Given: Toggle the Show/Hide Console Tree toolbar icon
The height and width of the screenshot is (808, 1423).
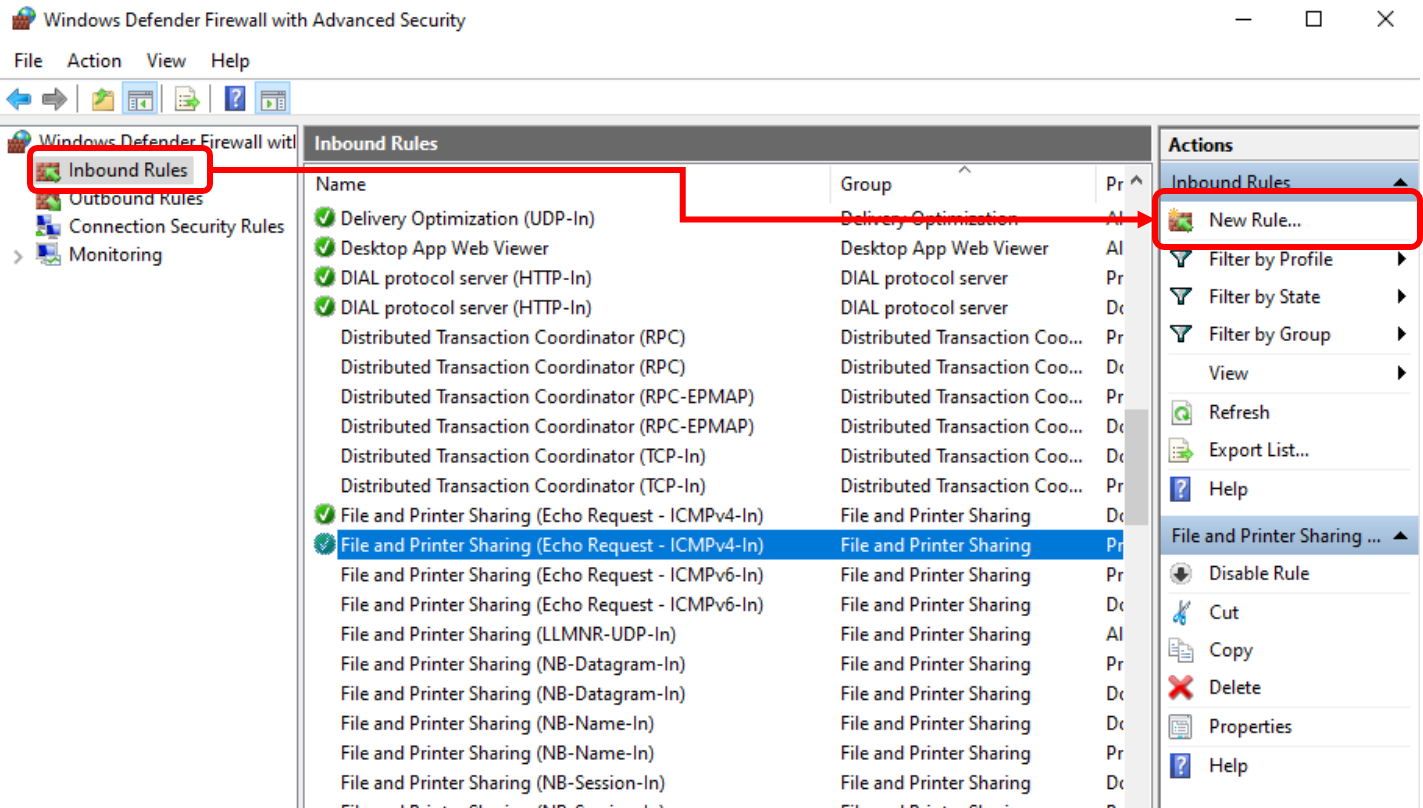Looking at the screenshot, I should pyautogui.click(x=139, y=99).
